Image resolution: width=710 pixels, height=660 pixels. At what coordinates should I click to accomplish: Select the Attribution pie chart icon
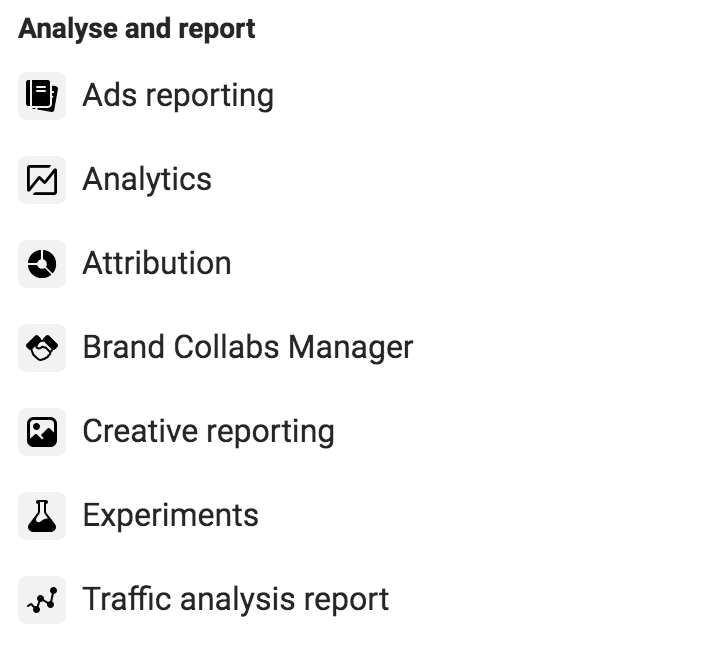click(42, 264)
